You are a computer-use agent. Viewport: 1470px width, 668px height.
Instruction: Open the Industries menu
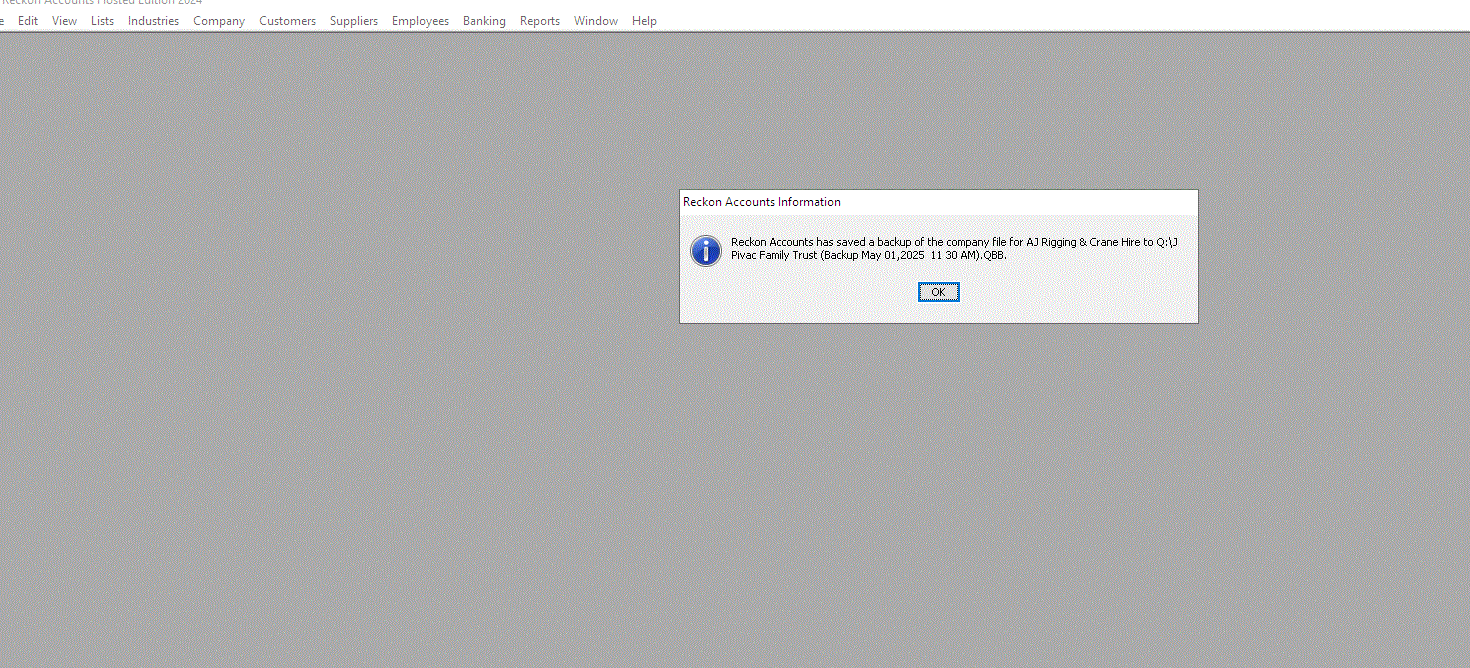tap(153, 21)
